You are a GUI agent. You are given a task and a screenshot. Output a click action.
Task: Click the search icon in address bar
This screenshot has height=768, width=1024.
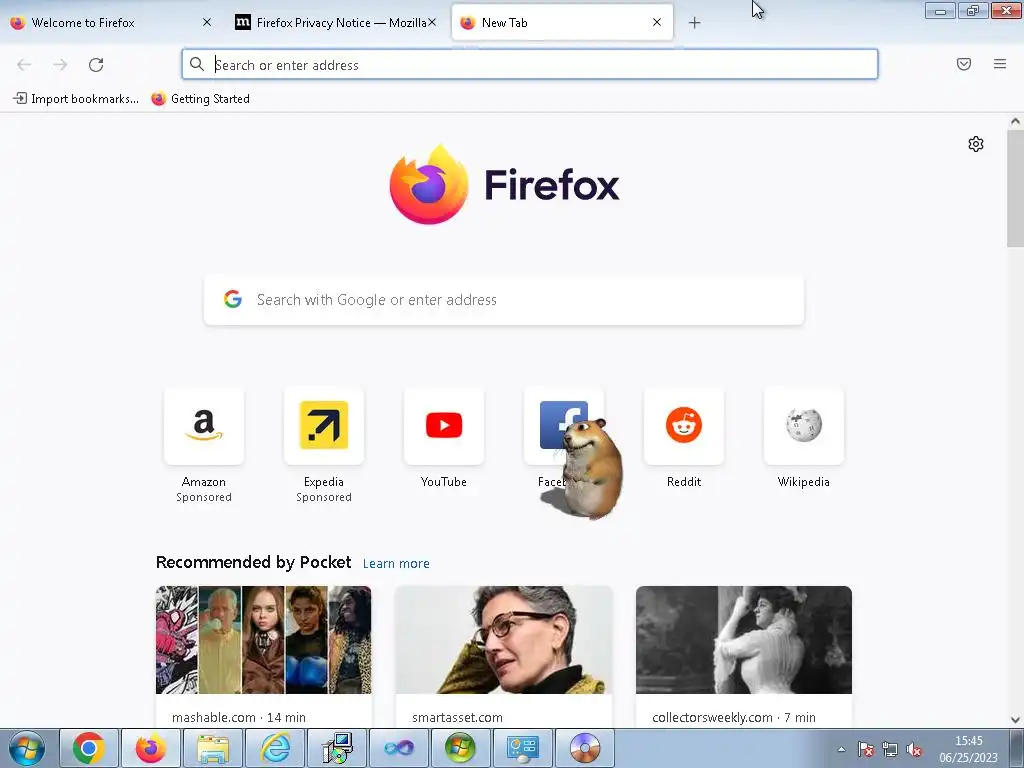tap(197, 64)
